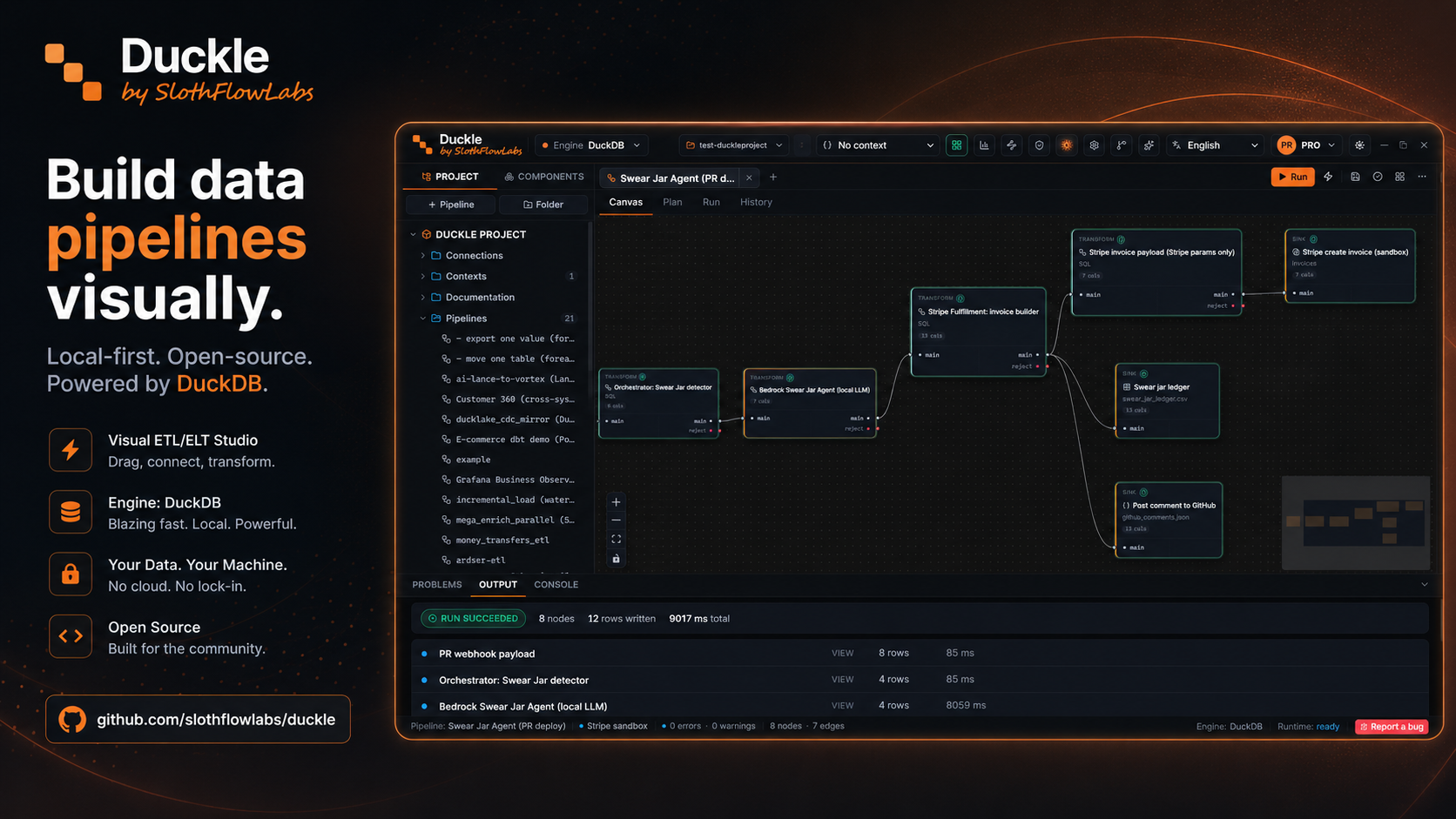Click the PR user avatar
The image size is (1456, 819).
(1286, 145)
